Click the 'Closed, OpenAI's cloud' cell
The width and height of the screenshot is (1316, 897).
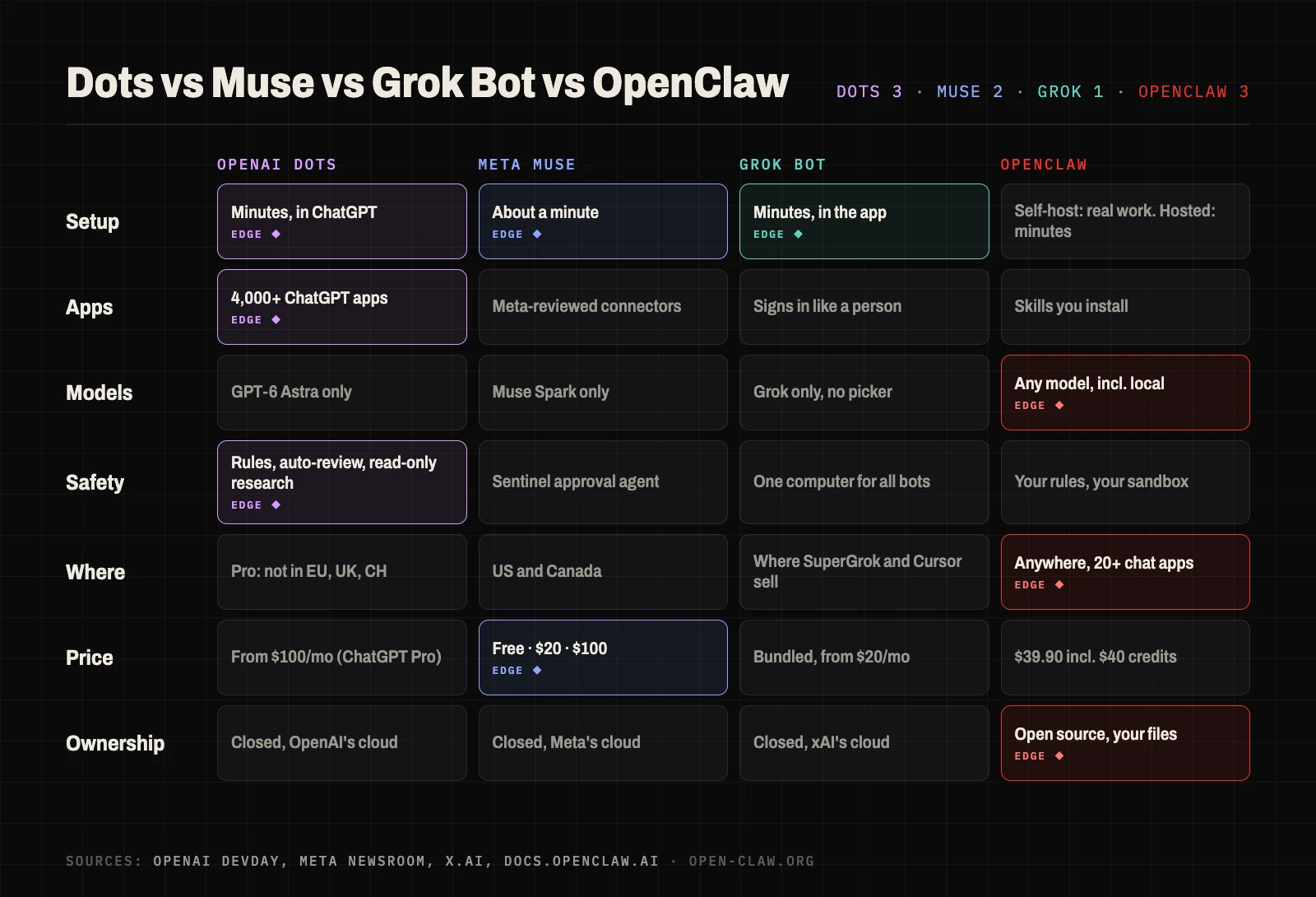[x=341, y=743]
